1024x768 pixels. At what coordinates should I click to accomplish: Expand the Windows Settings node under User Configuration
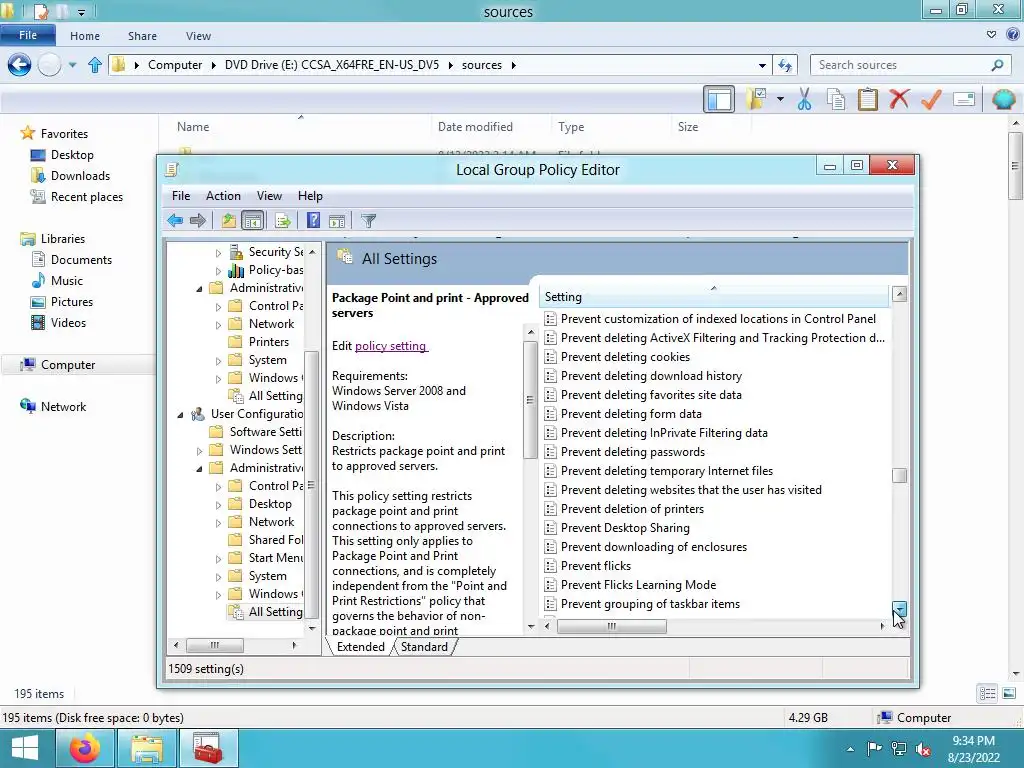click(199, 451)
